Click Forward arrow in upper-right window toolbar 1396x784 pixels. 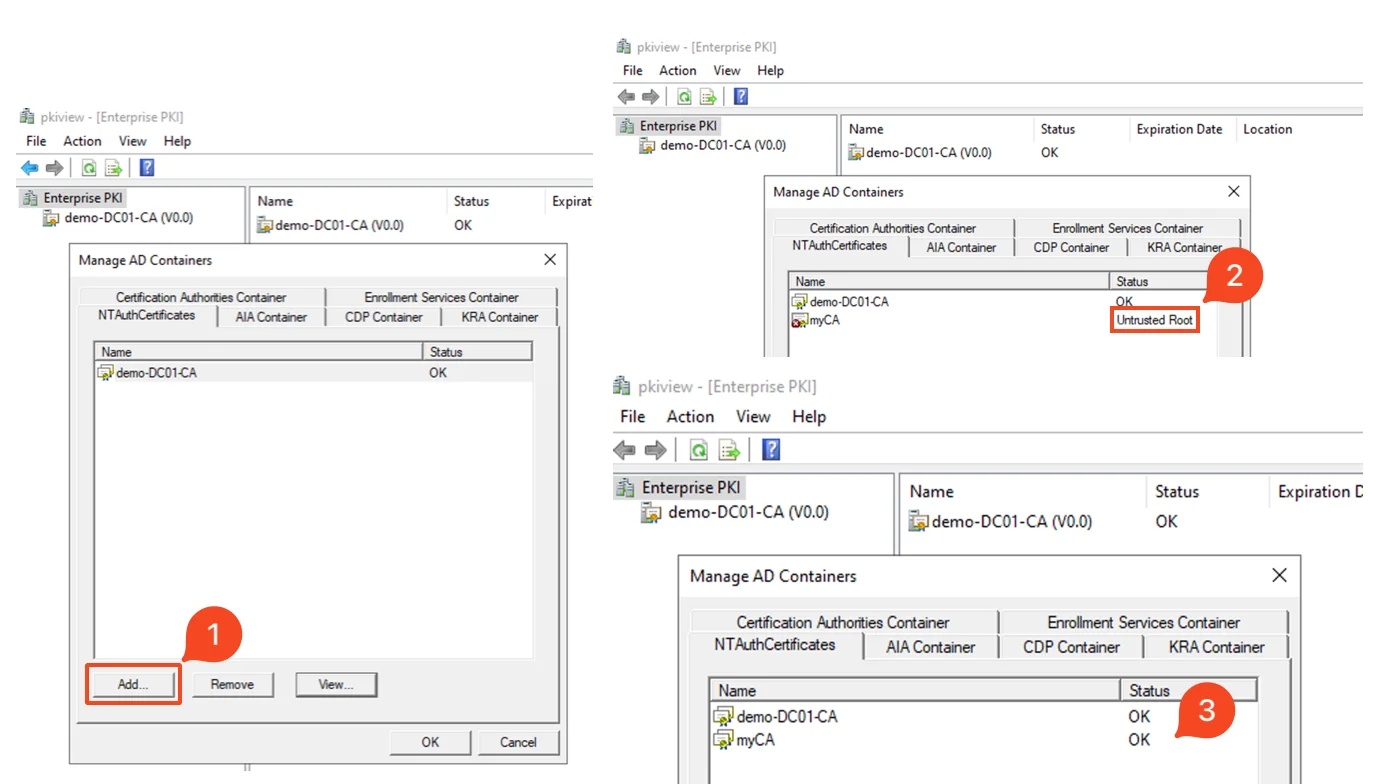pyautogui.click(x=651, y=97)
